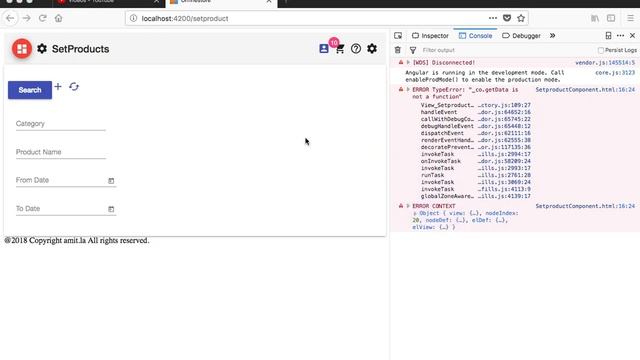Open page actions three-dot menu in address bar

point(493,18)
